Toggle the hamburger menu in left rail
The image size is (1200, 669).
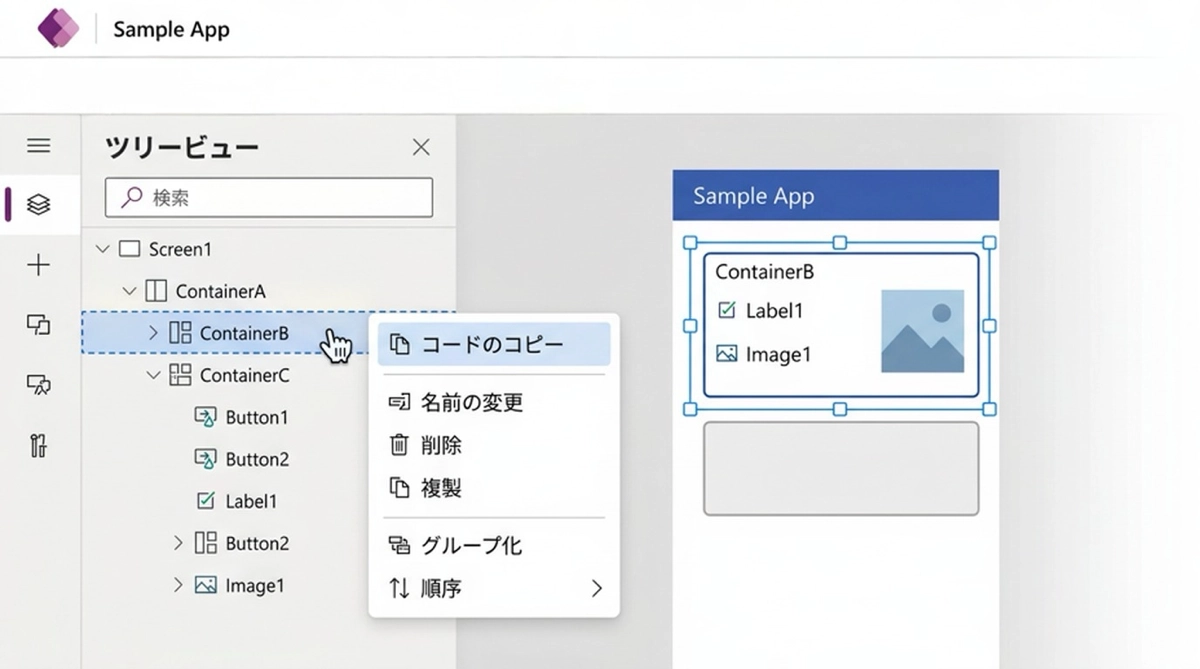[x=39, y=146]
